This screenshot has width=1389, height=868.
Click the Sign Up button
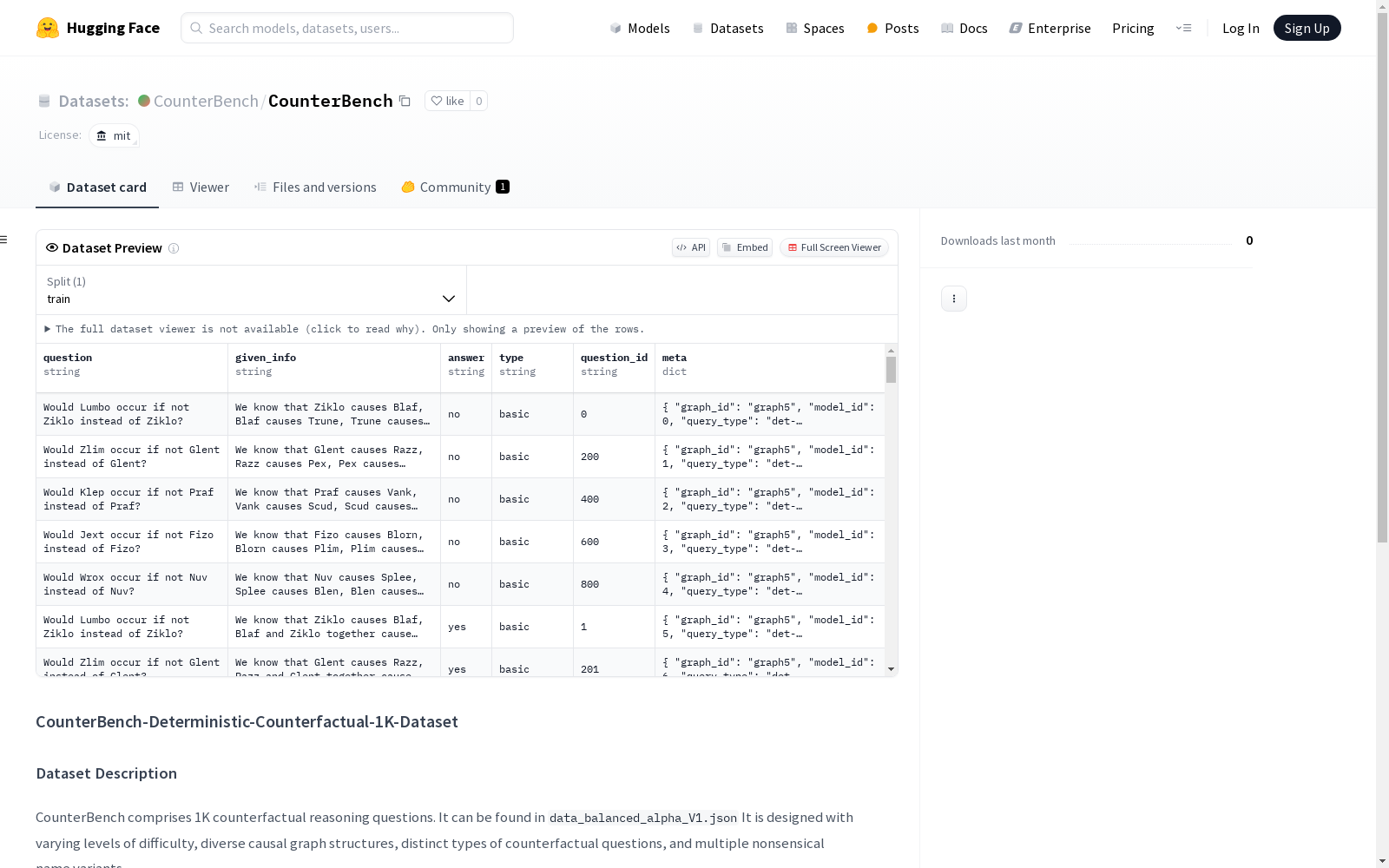1307,28
